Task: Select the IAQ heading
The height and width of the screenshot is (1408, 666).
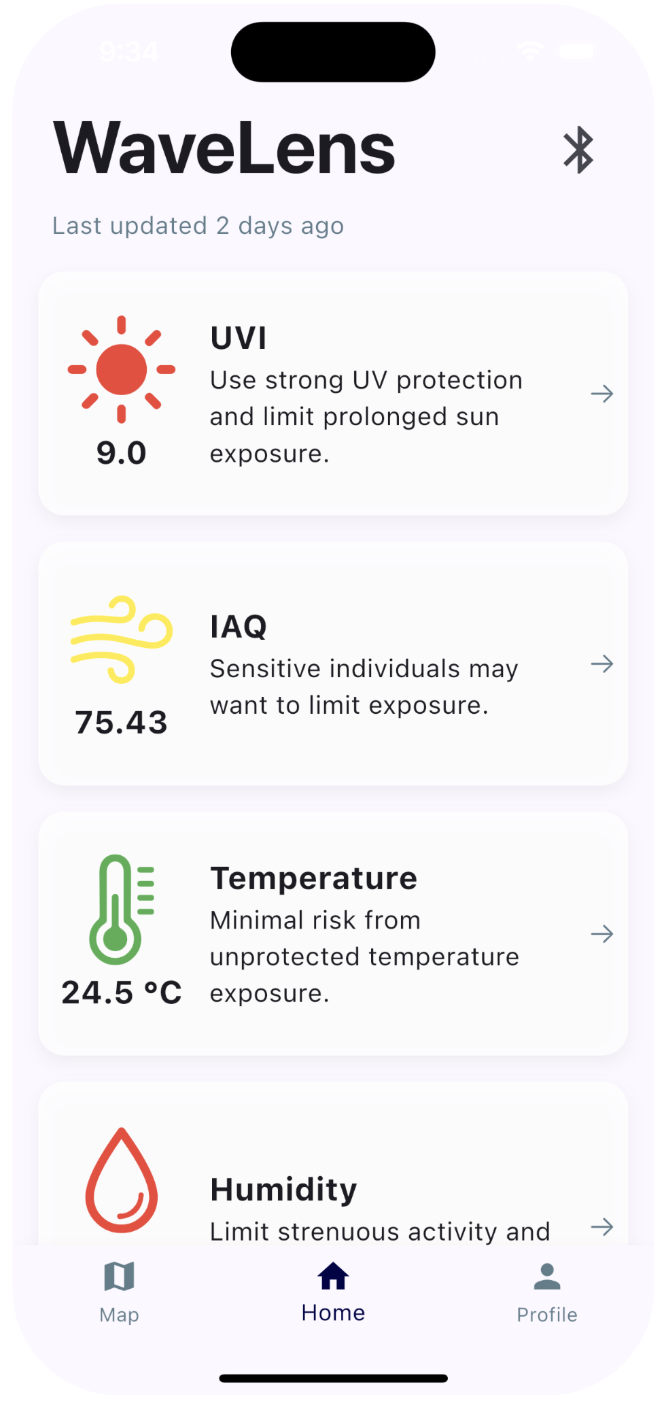Action: coord(239,627)
